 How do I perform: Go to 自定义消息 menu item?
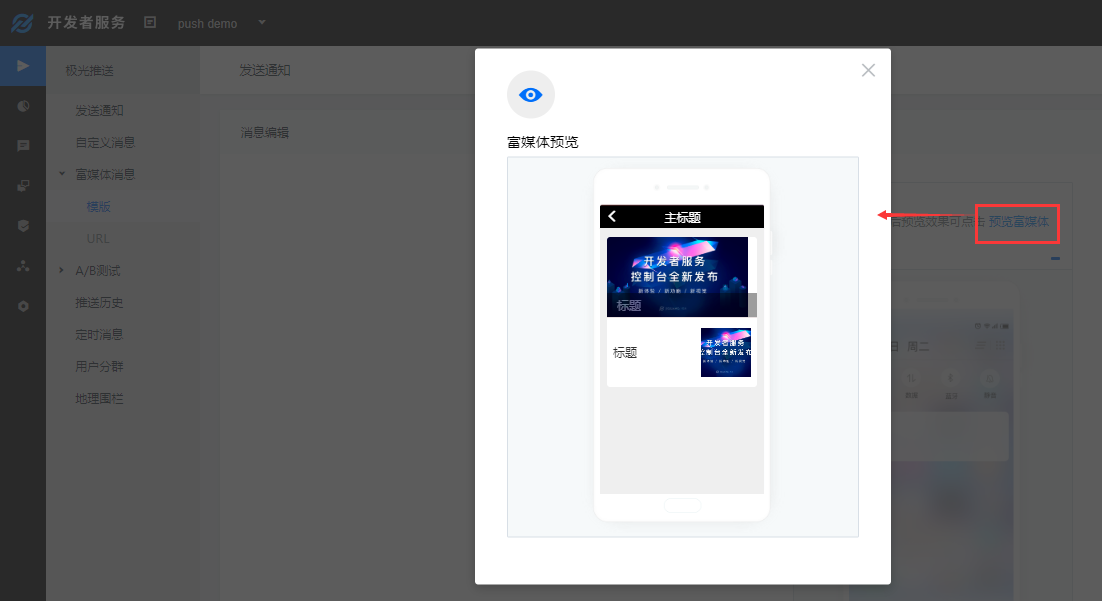[x=105, y=142]
